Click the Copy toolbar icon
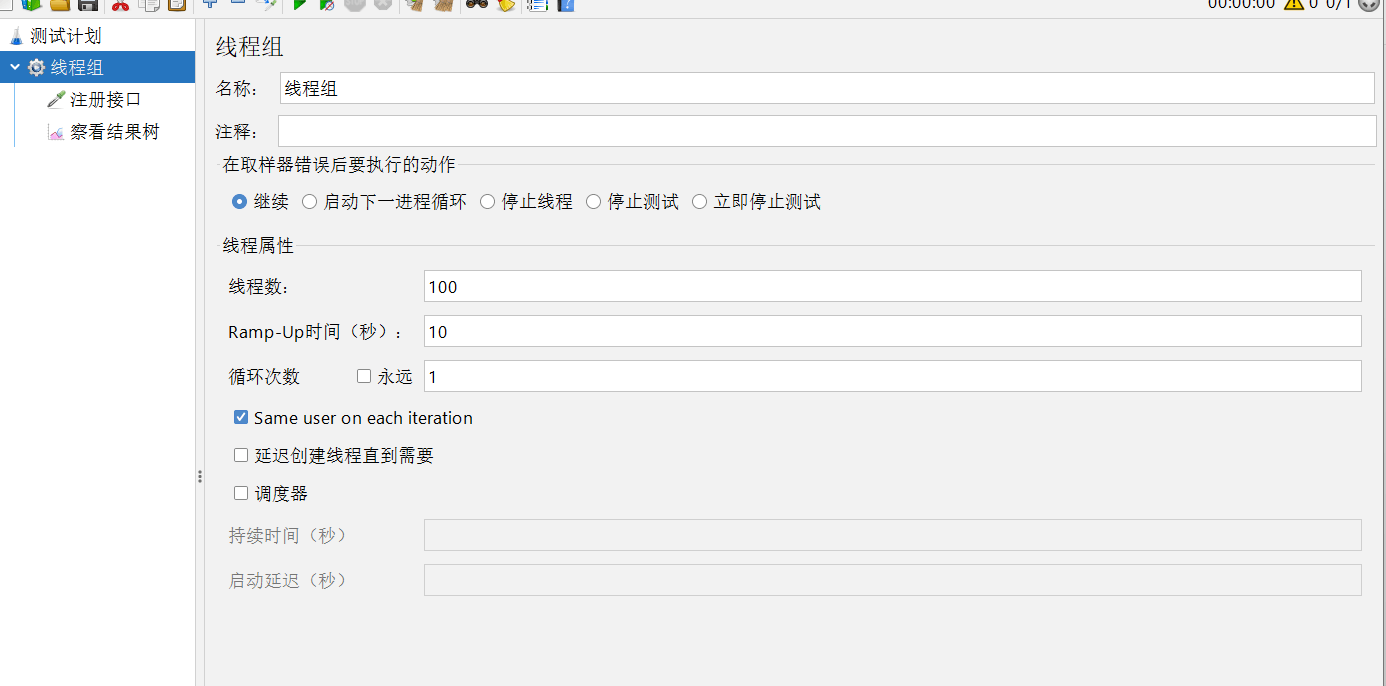This screenshot has width=1386, height=686. [150, 4]
